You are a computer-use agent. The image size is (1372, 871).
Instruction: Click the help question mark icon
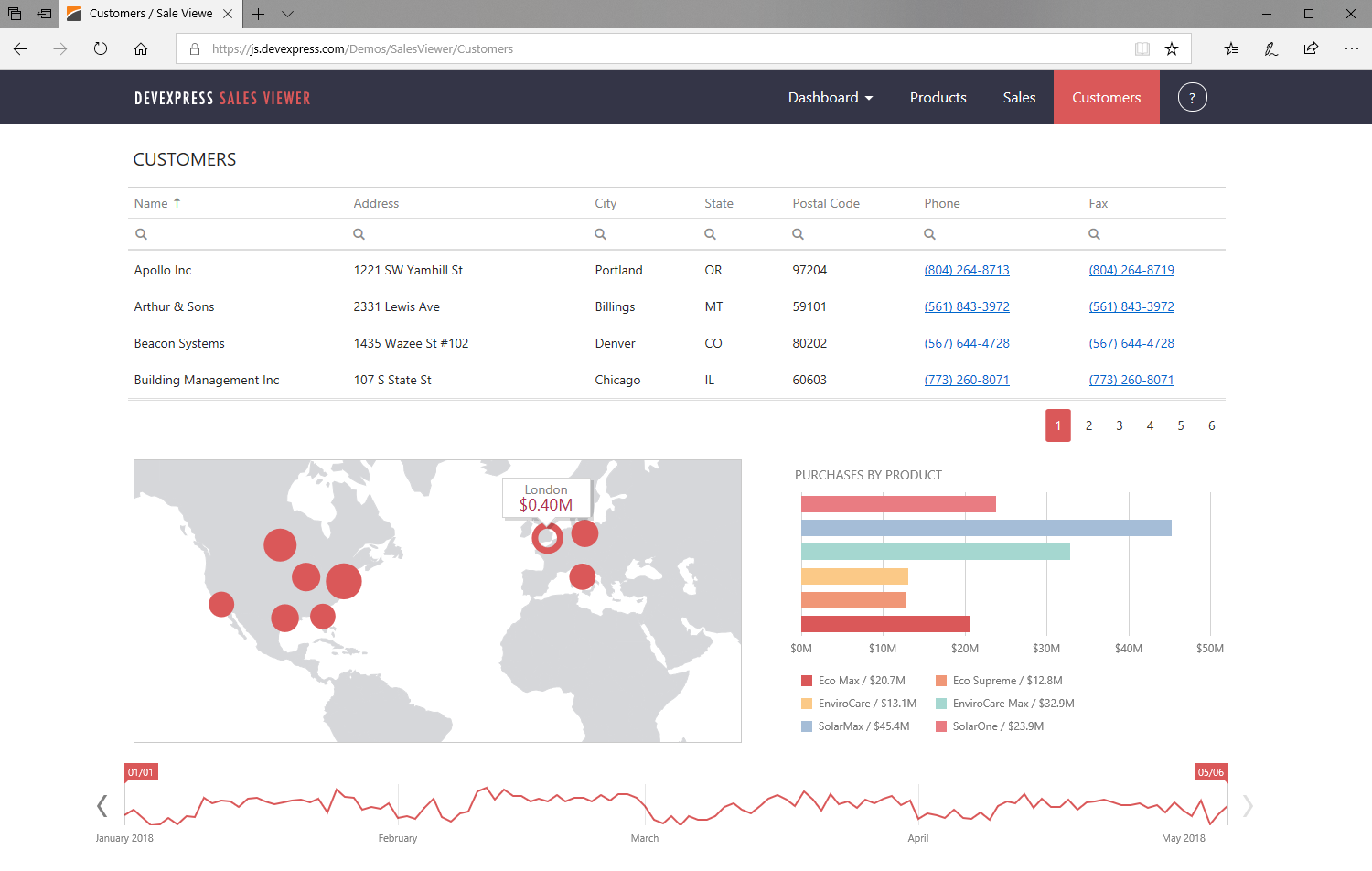(1192, 98)
